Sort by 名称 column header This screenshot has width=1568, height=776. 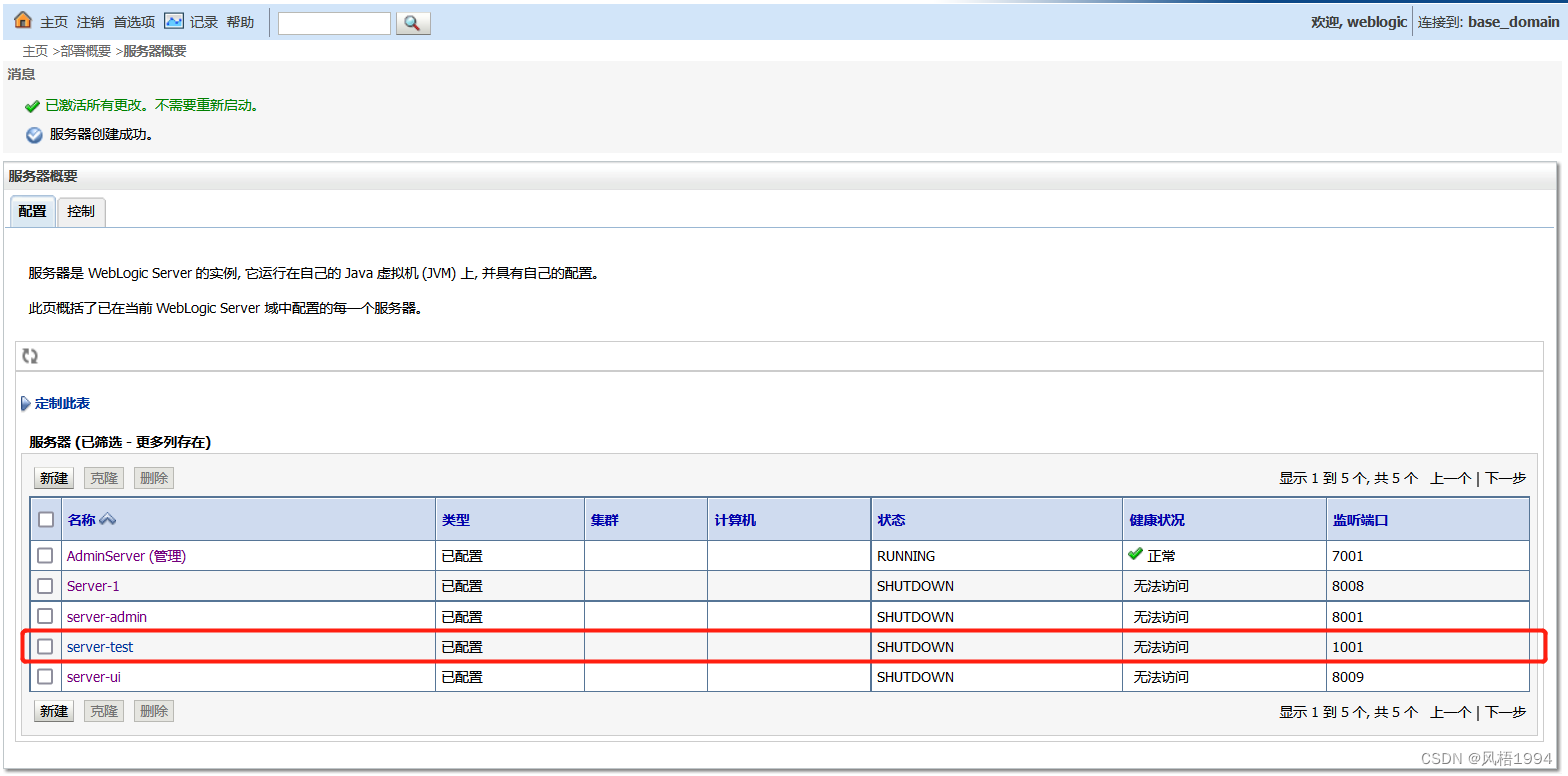pos(81,520)
